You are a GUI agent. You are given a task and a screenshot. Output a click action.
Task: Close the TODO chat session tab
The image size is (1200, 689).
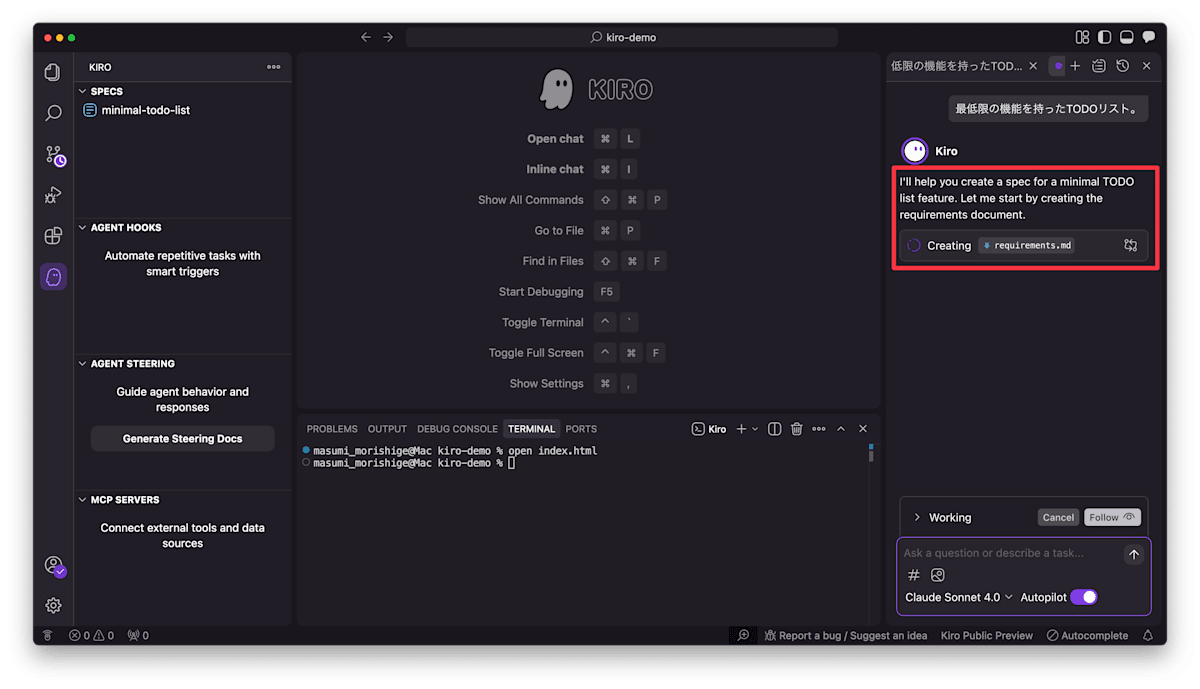click(1033, 66)
